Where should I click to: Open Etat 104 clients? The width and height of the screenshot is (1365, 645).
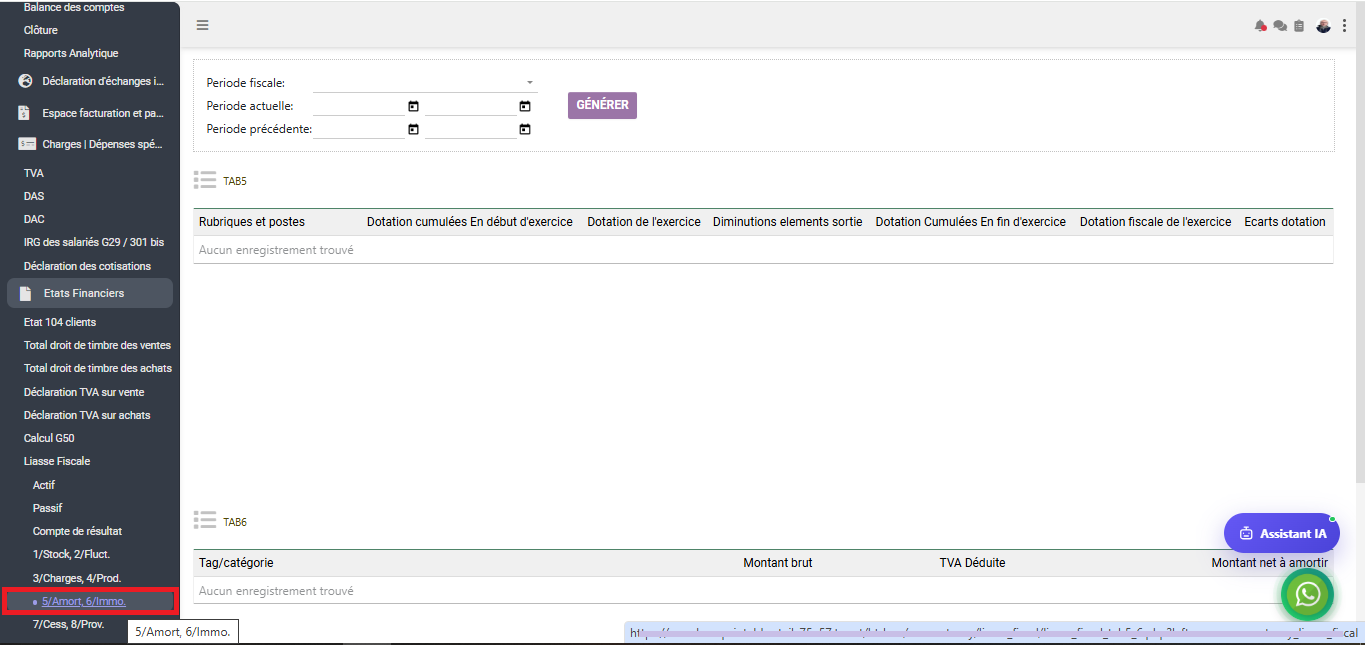60,322
